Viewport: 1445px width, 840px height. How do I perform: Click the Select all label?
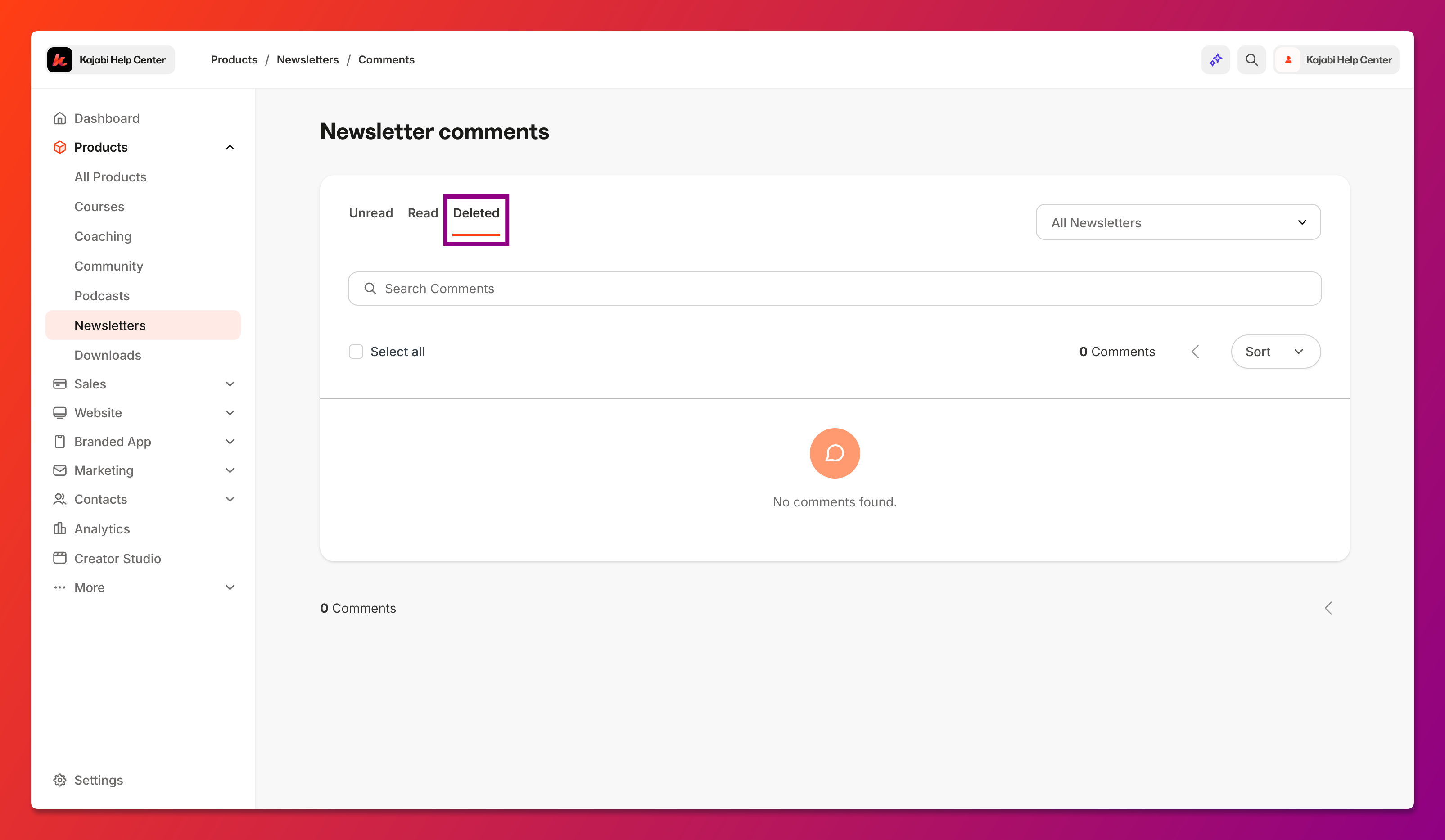[x=397, y=352]
